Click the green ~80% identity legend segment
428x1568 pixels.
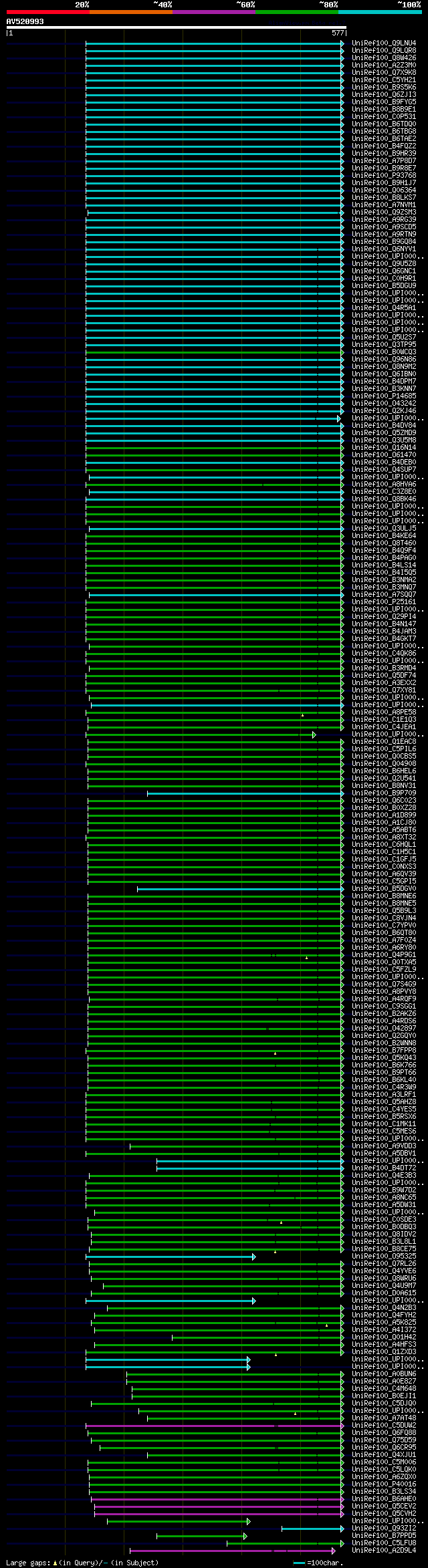click(x=296, y=12)
